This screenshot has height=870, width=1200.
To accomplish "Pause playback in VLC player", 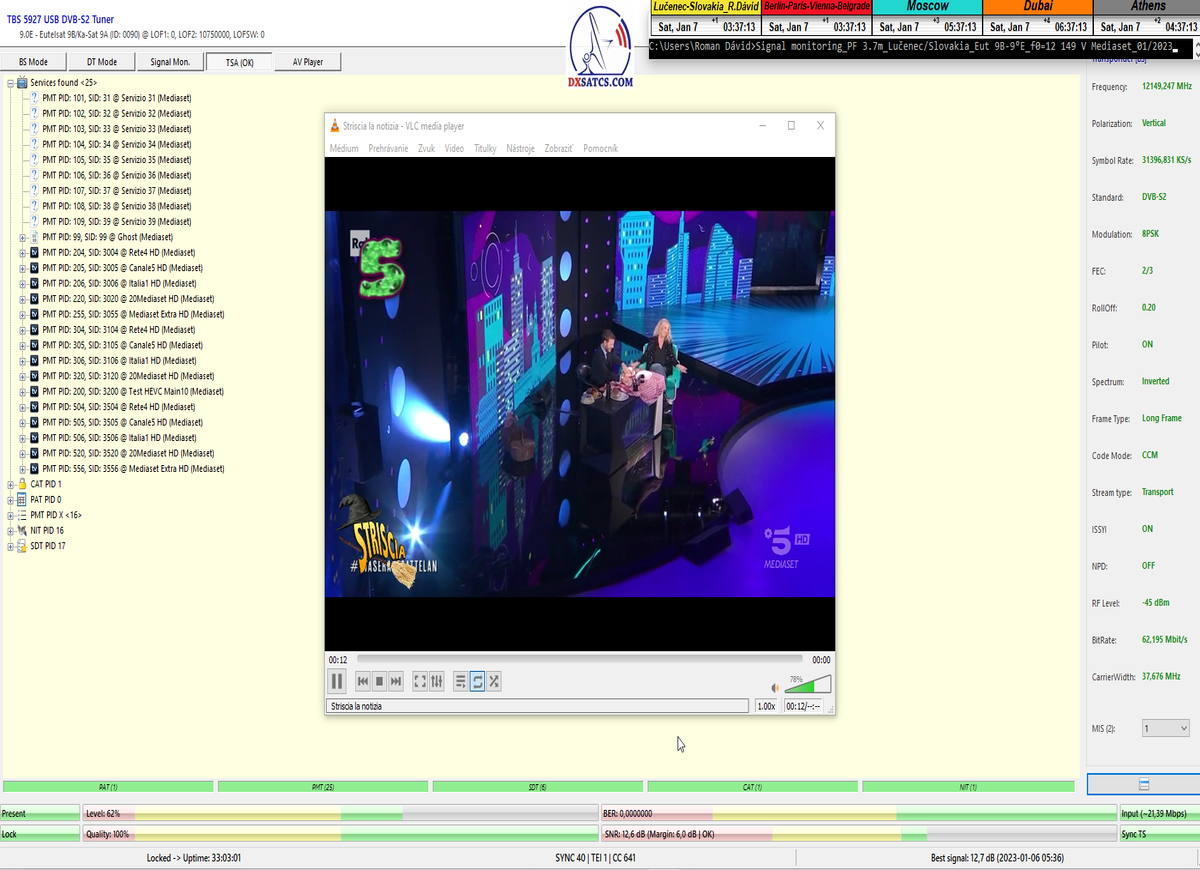I will (337, 681).
